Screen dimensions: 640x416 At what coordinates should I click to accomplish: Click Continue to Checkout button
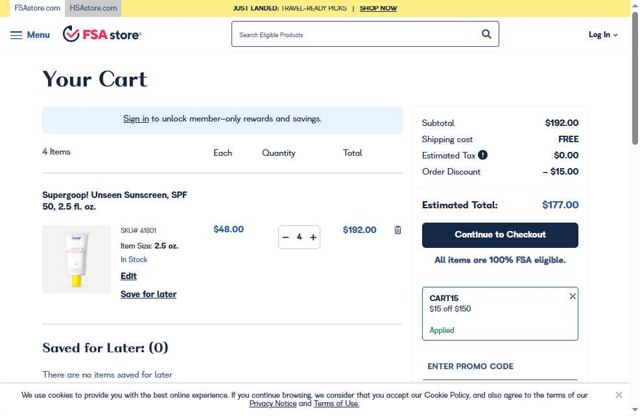500,235
